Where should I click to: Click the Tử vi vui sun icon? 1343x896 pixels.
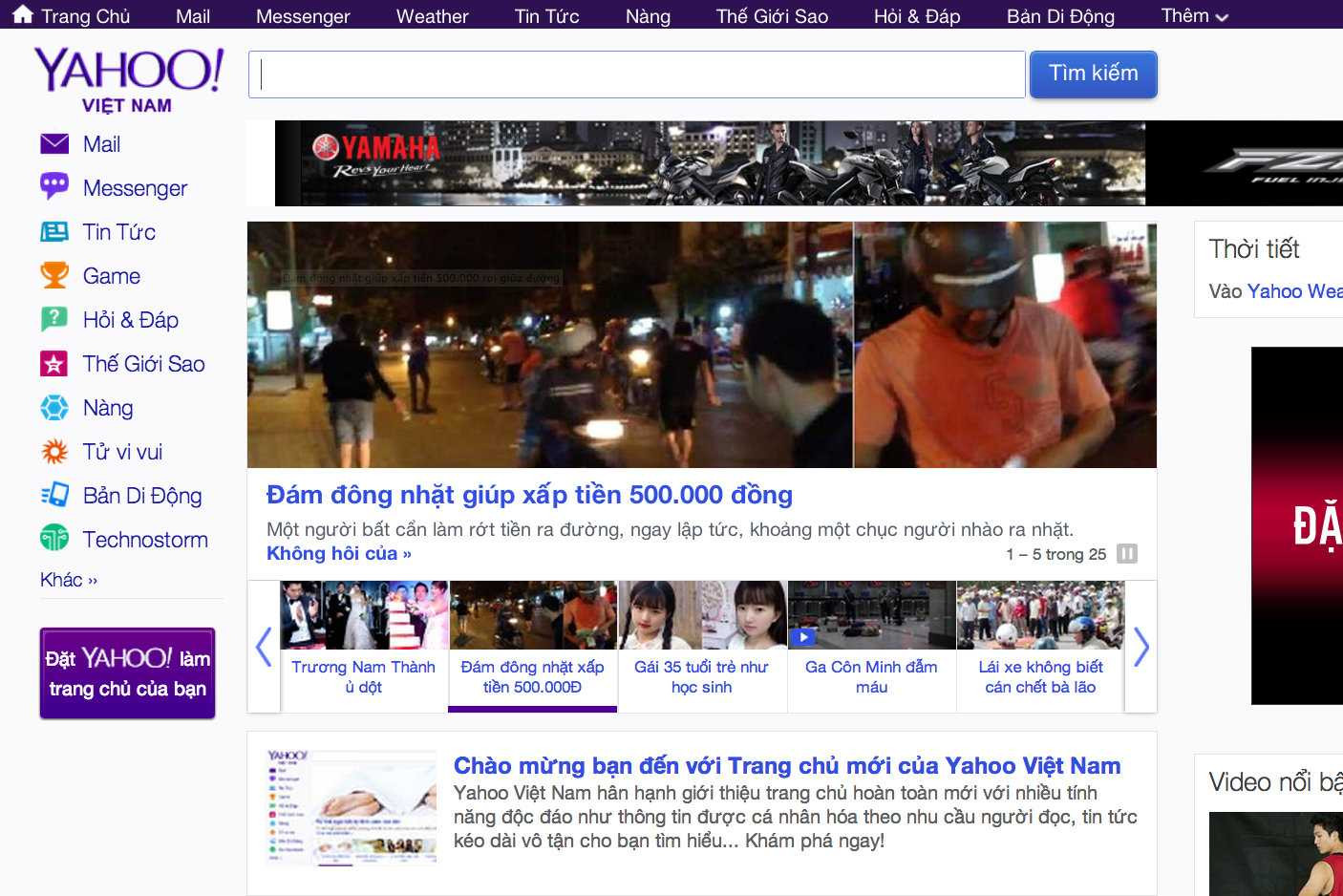[54, 452]
